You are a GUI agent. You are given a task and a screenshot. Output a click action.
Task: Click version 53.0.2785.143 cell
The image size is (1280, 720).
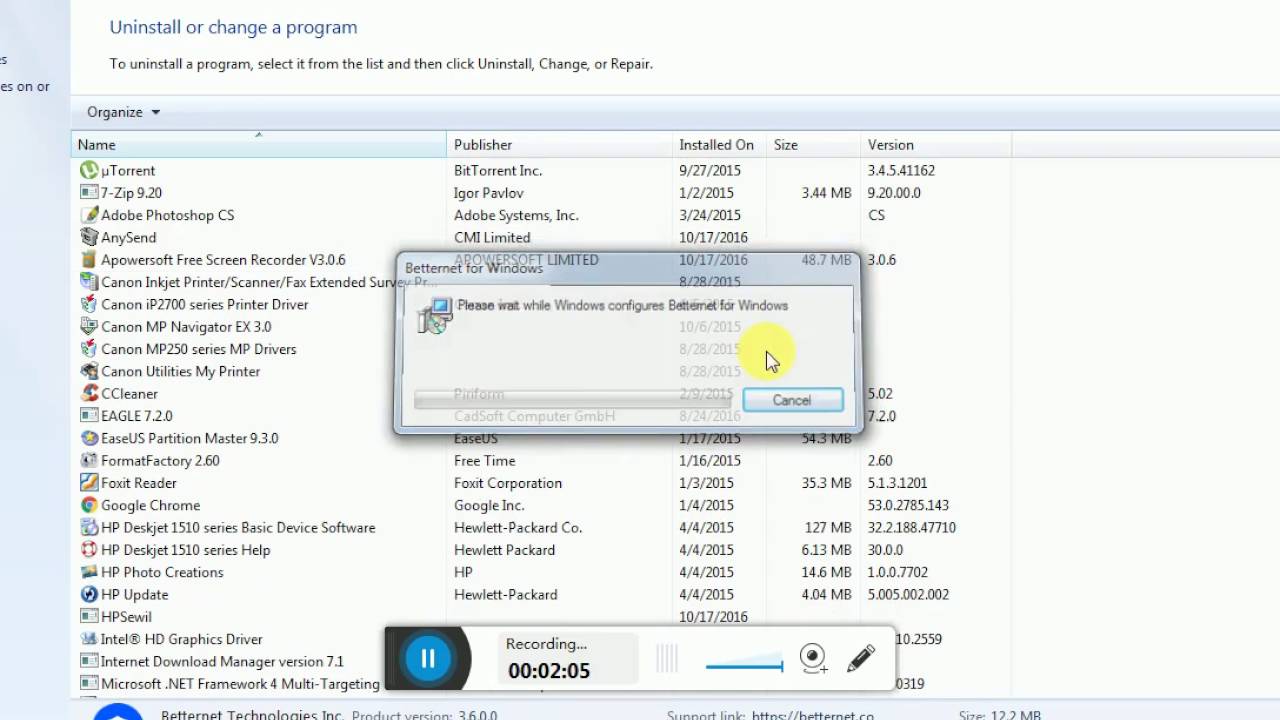pyautogui.click(x=908, y=506)
